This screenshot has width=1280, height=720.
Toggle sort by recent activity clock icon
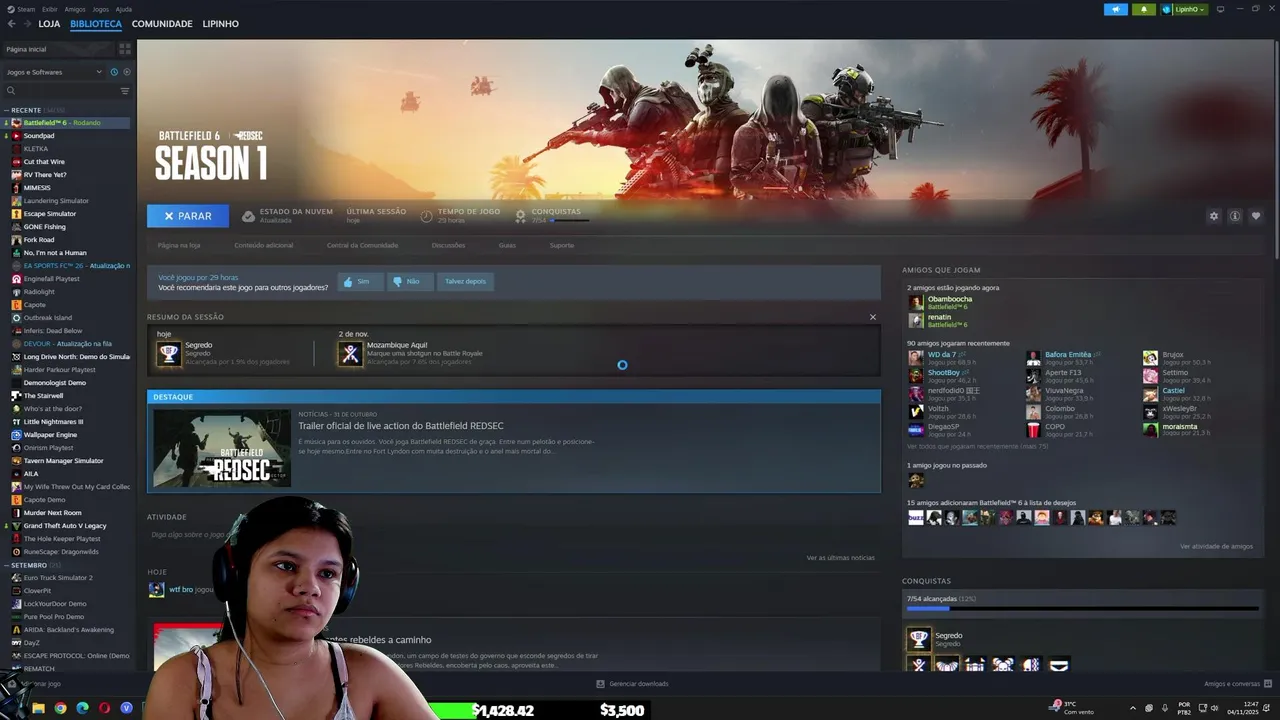[x=114, y=72]
